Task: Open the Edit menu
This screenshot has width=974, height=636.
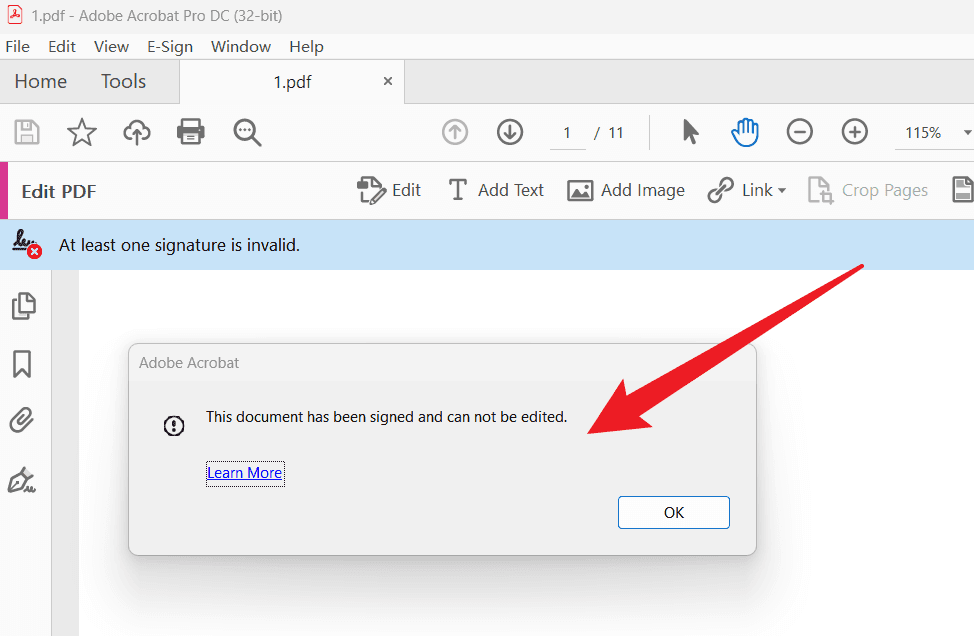Action: [61, 47]
